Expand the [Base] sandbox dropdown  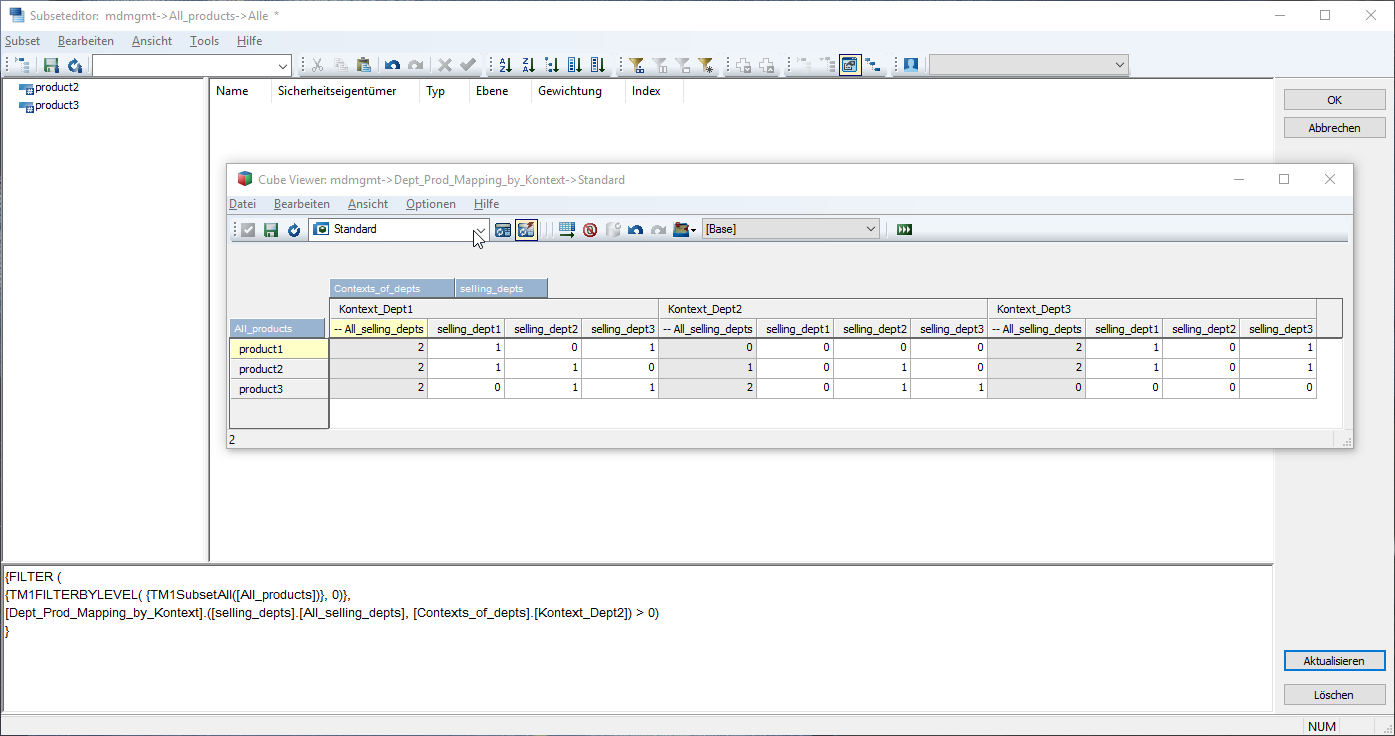click(x=869, y=230)
